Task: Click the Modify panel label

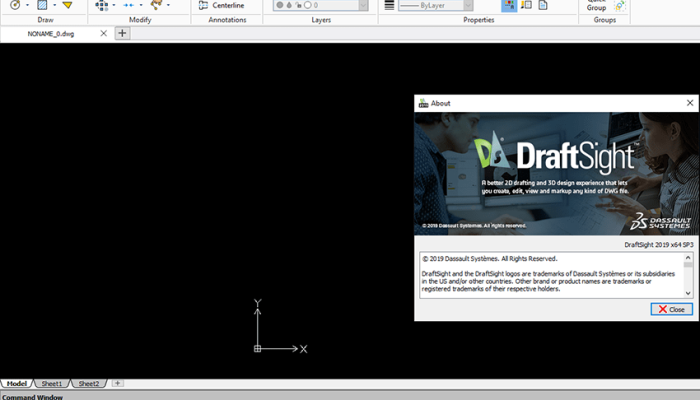Action: [x=140, y=20]
